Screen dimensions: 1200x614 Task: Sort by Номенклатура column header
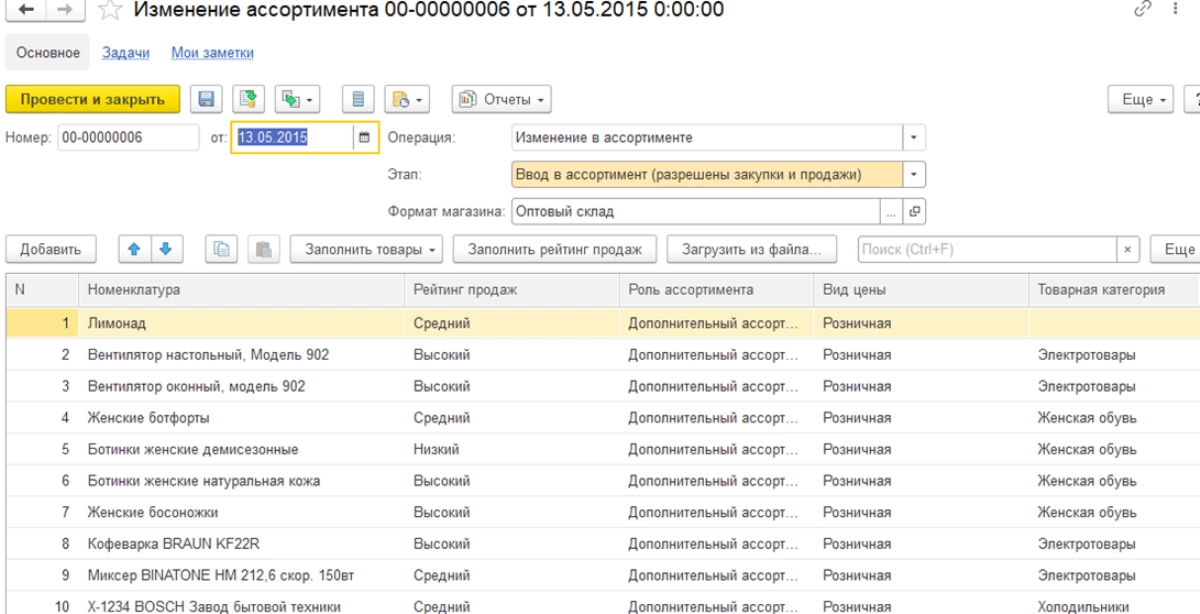click(241, 290)
